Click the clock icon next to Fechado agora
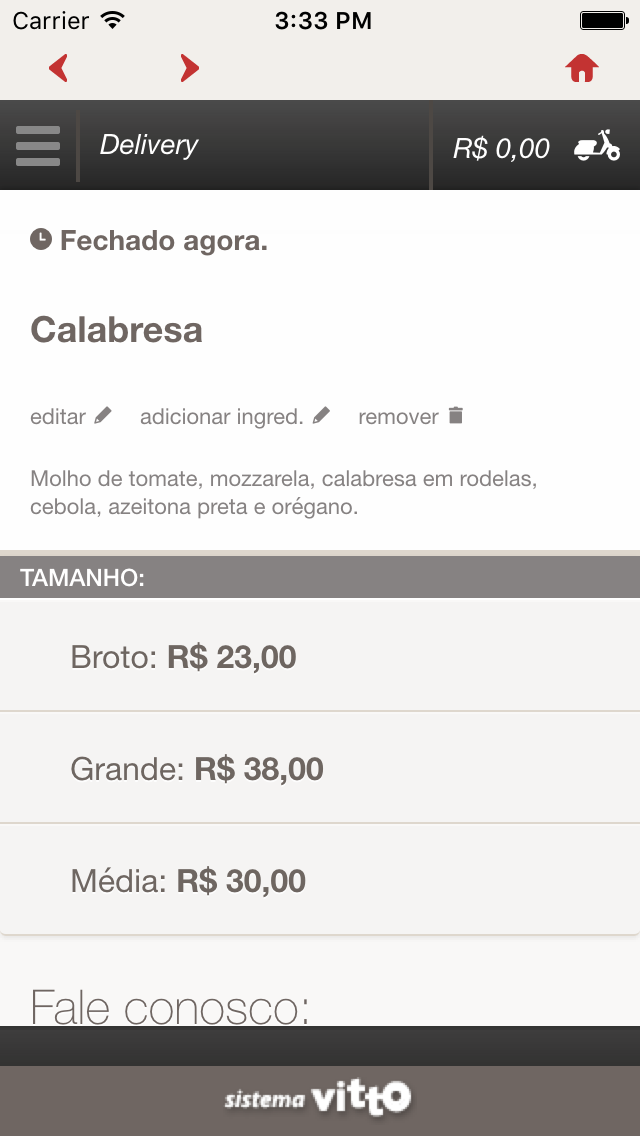 pyautogui.click(x=39, y=239)
